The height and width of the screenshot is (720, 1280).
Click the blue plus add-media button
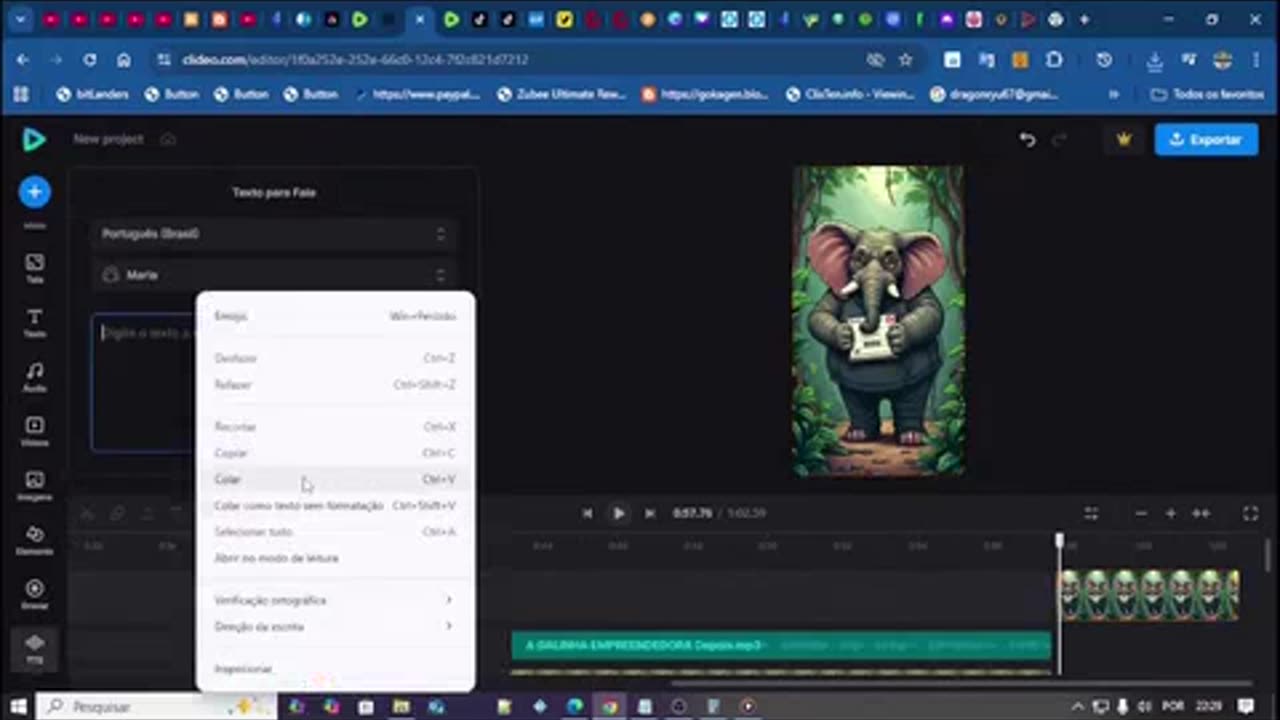(34, 191)
